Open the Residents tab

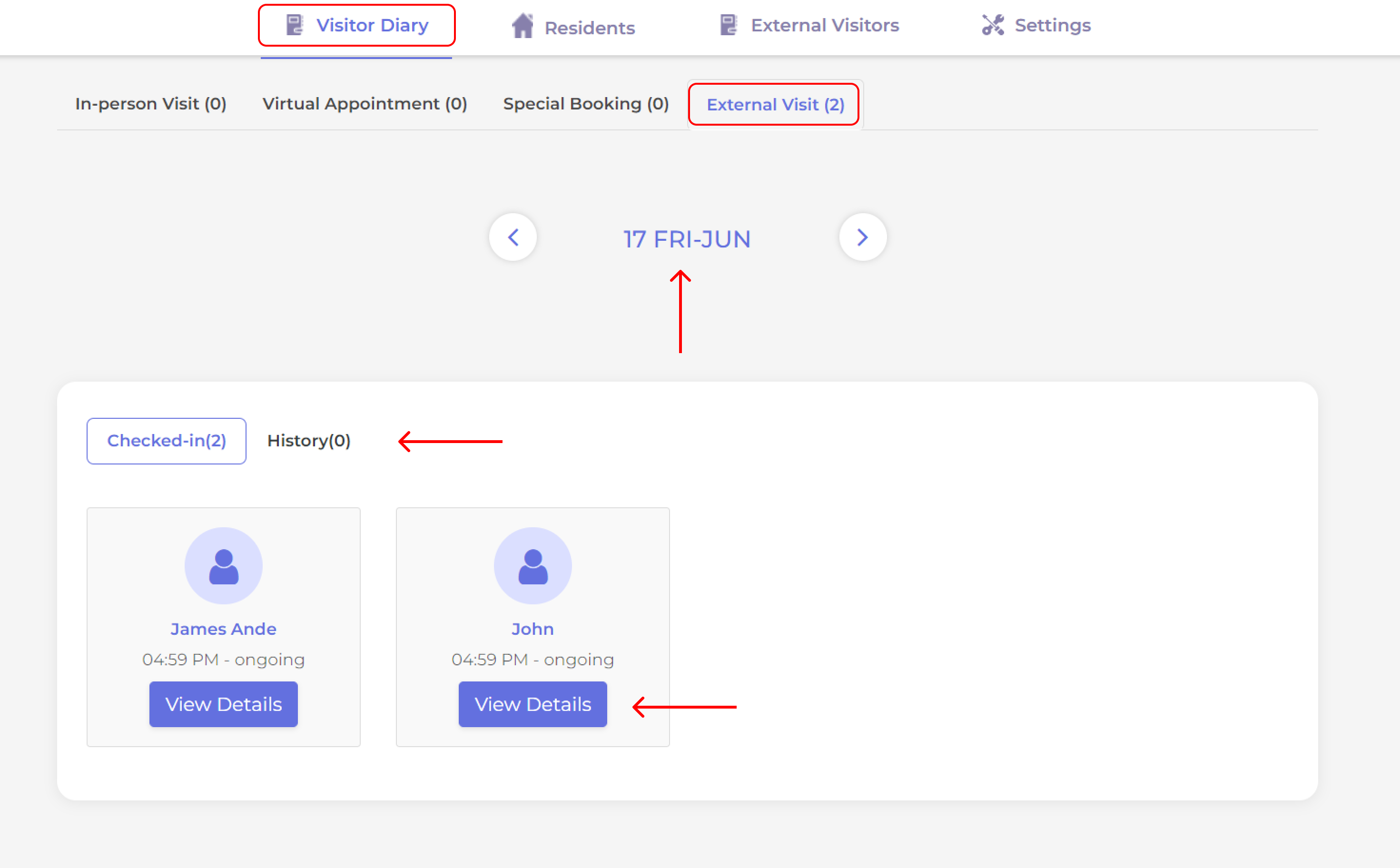(589, 28)
